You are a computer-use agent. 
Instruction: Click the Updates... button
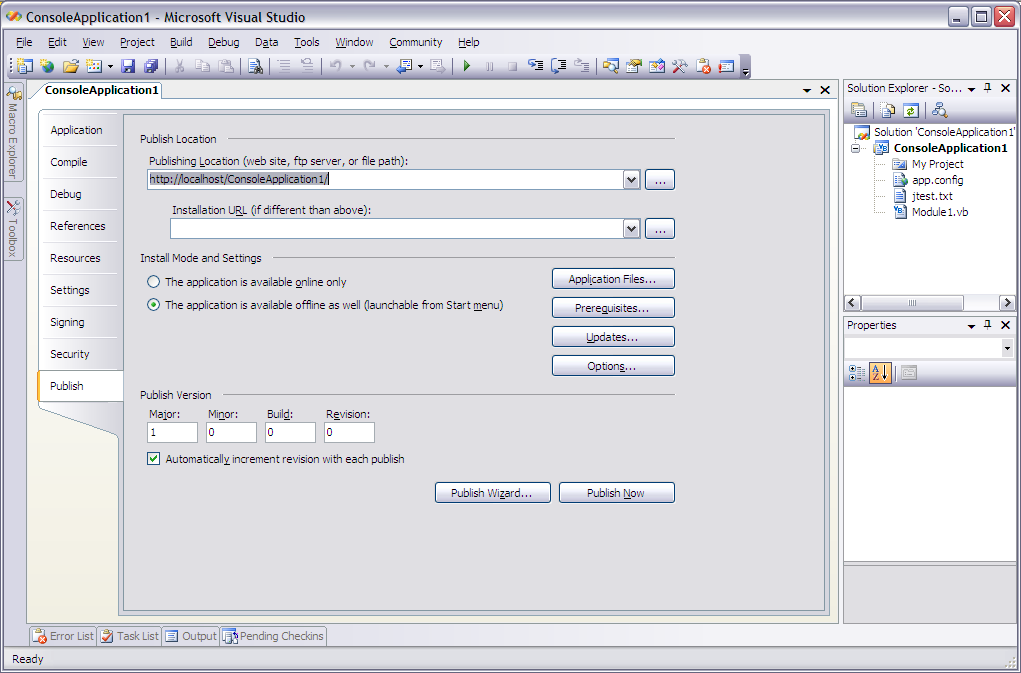point(613,336)
